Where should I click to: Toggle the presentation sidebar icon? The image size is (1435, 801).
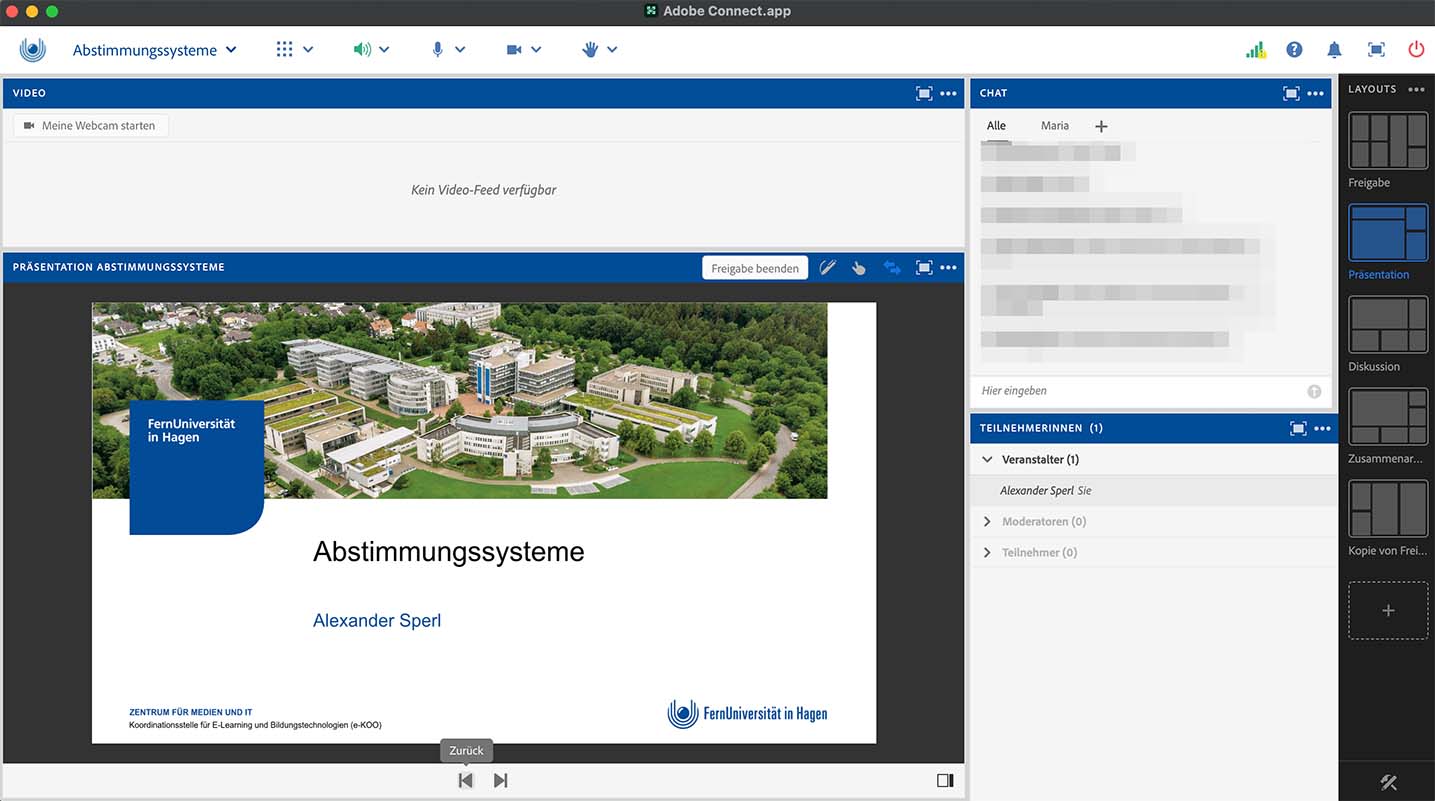945,780
